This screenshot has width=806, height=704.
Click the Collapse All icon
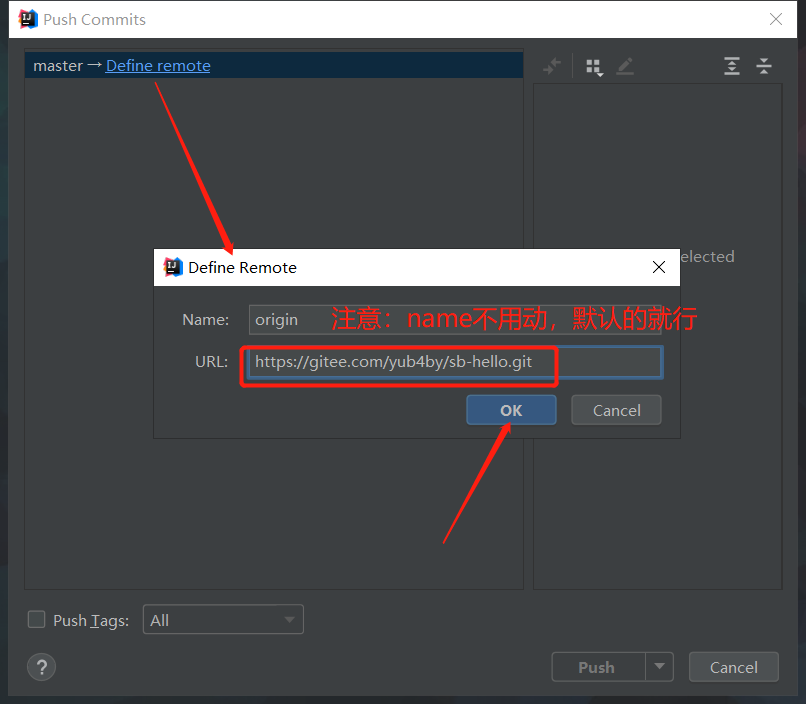(x=764, y=67)
